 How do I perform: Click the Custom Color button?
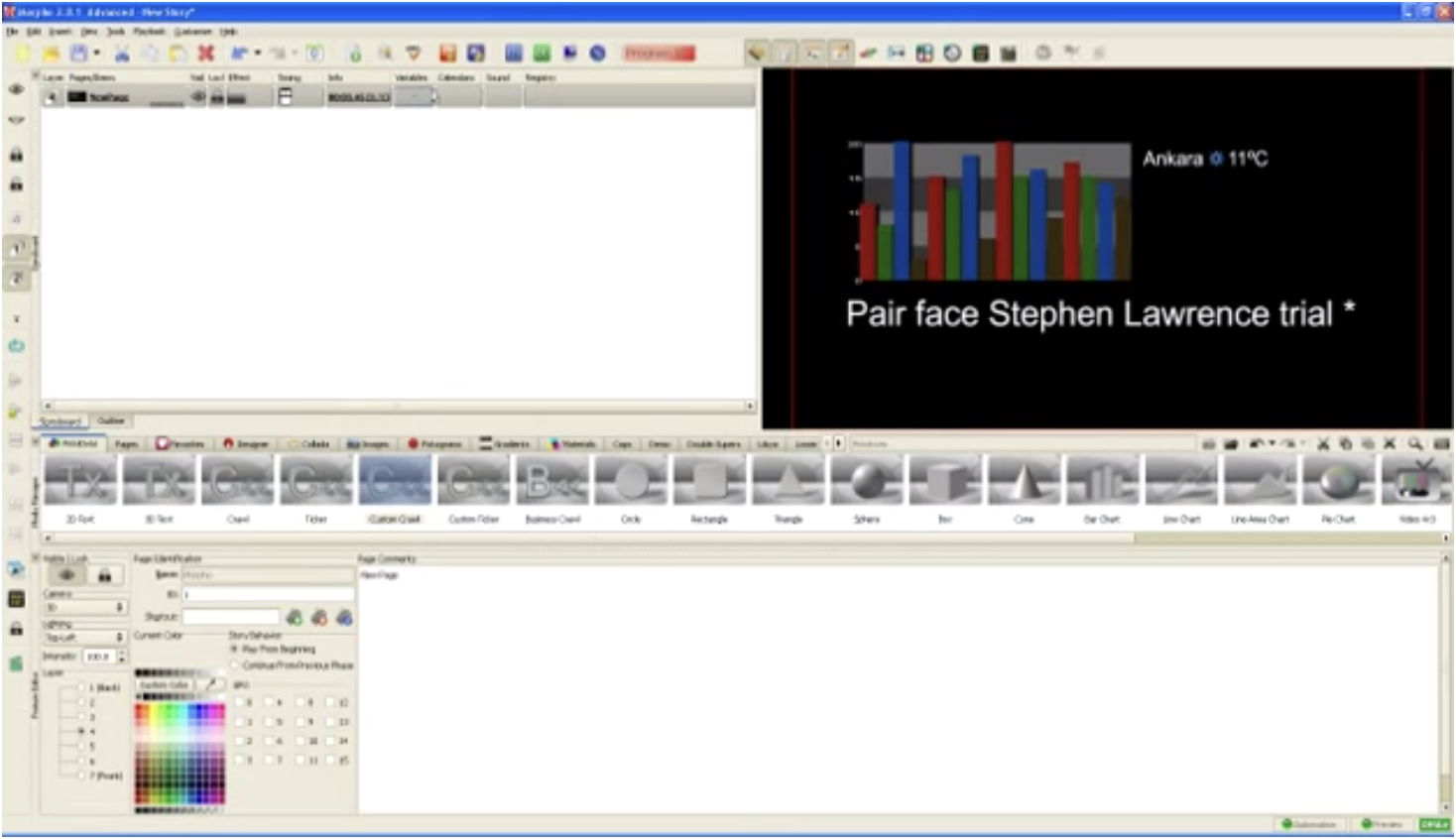tap(165, 684)
